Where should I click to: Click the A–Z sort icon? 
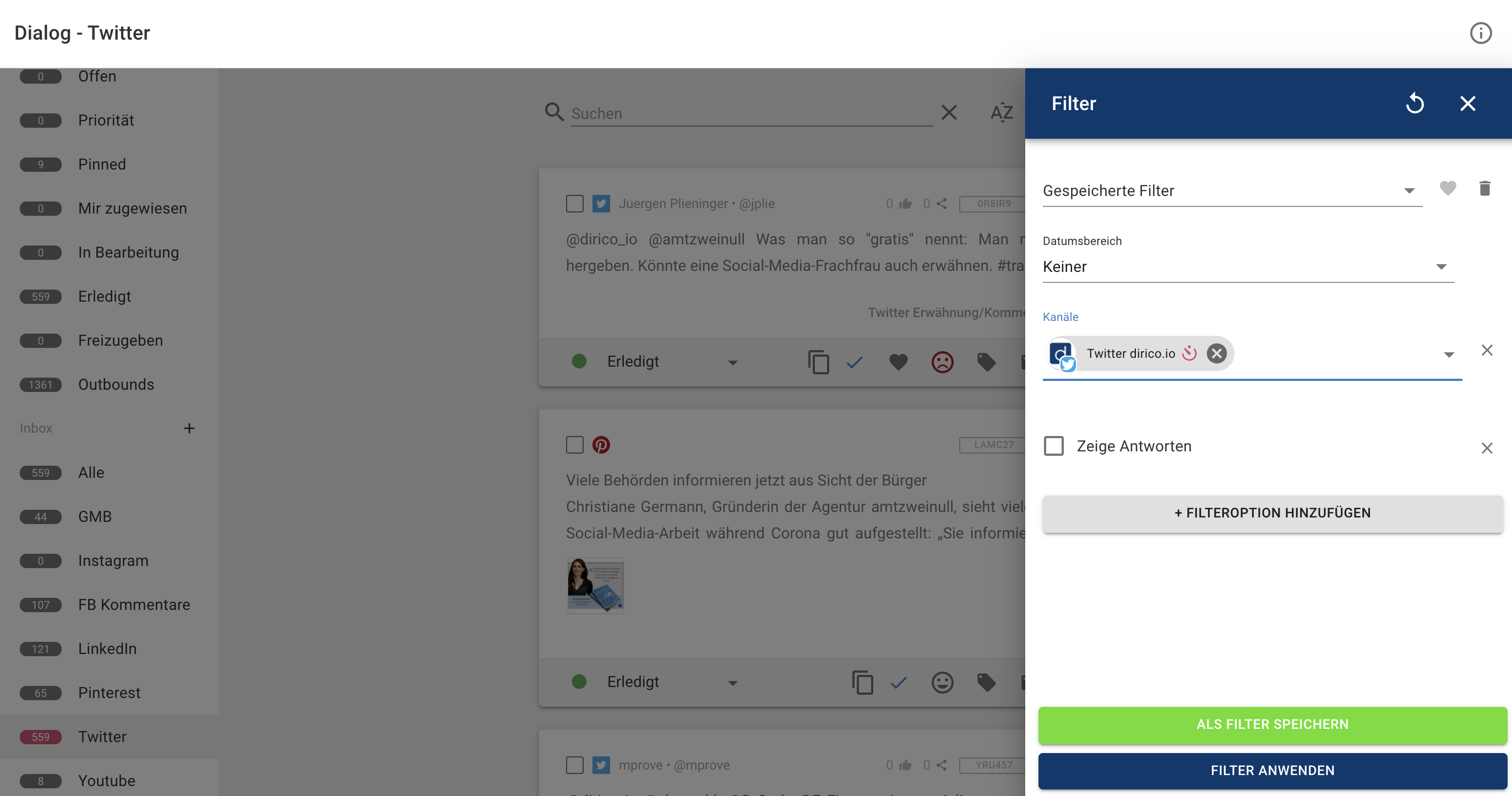pos(1002,113)
